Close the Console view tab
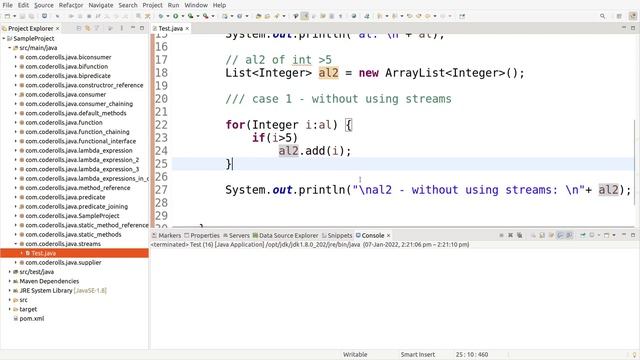Image resolution: width=640 pixels, height=360 pixels. click(x=389, y=236)
